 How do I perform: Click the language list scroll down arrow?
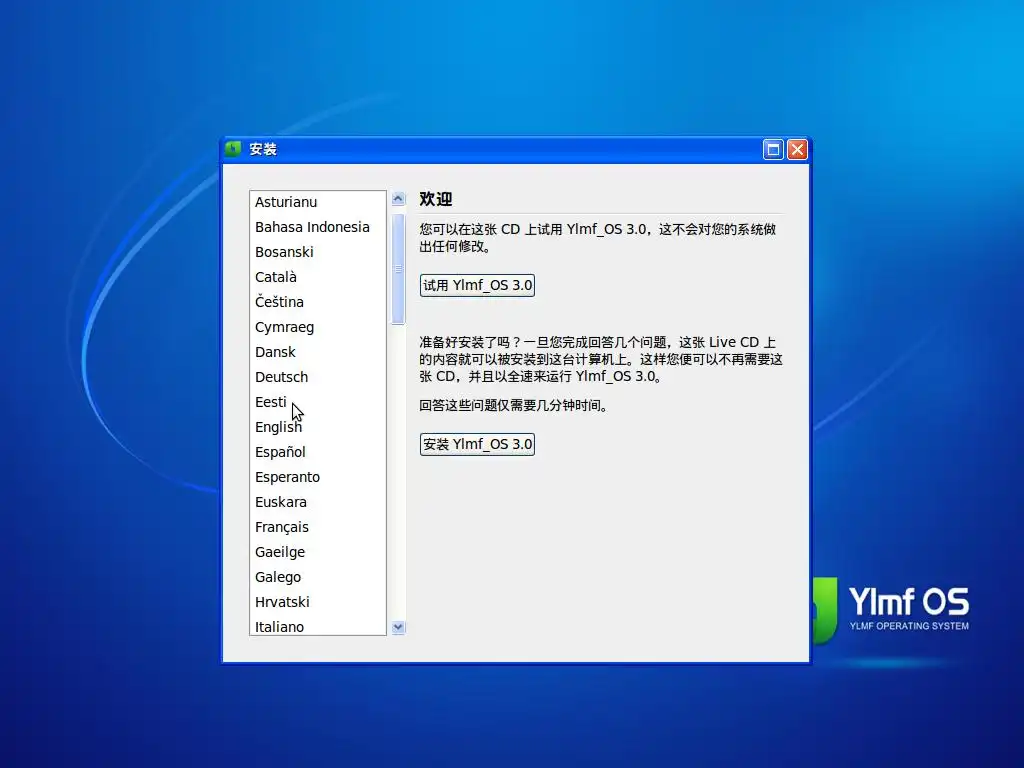(x=398, y=628)
